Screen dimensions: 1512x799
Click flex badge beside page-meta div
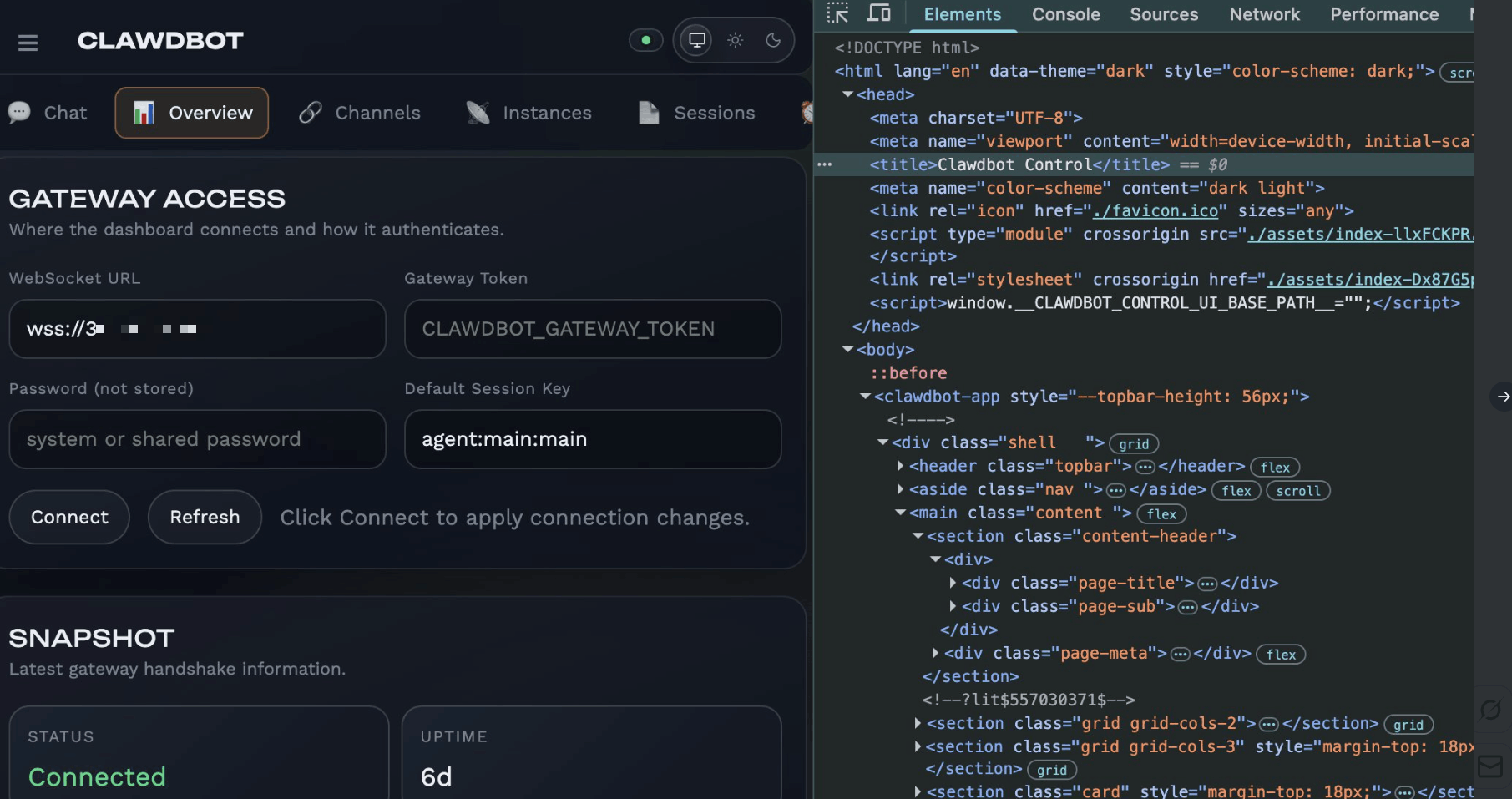click(1281, 655)
